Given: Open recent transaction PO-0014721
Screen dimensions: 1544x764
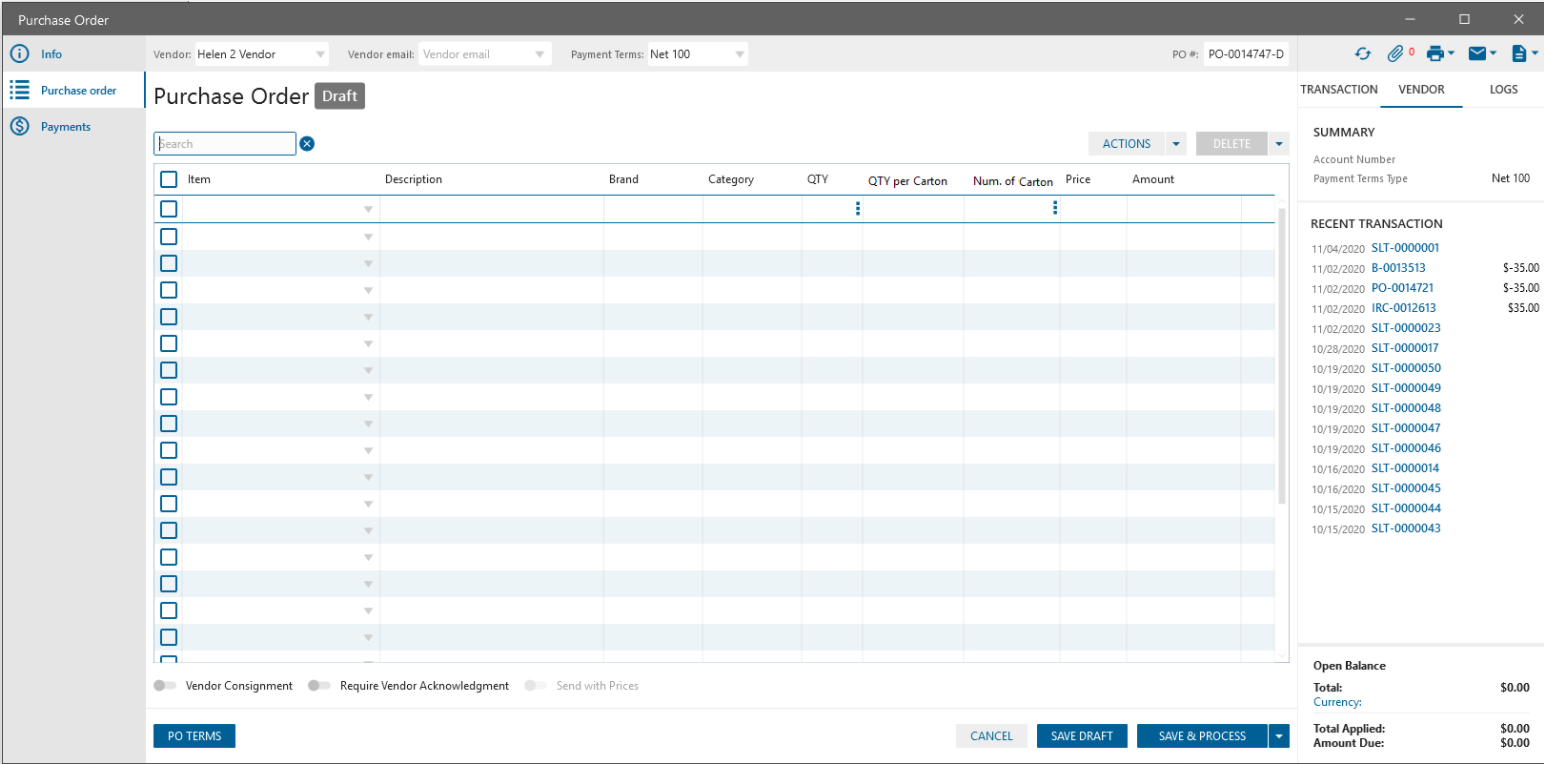Looking at the screenshot, I should [x=1402, y=288].
